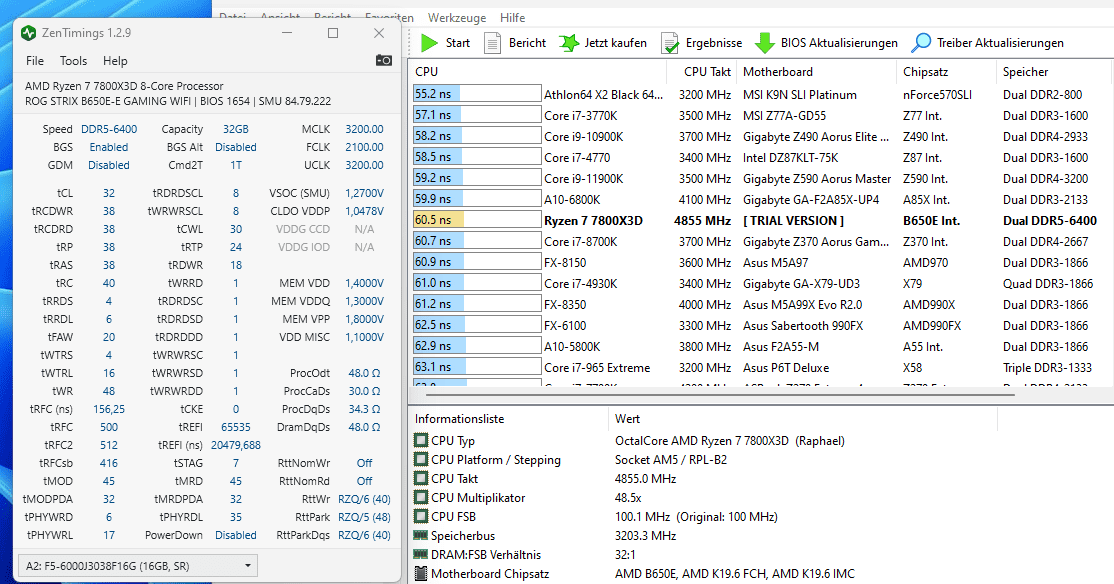
Task: Click the tREFI 65535 value
Action: [236, 427]
